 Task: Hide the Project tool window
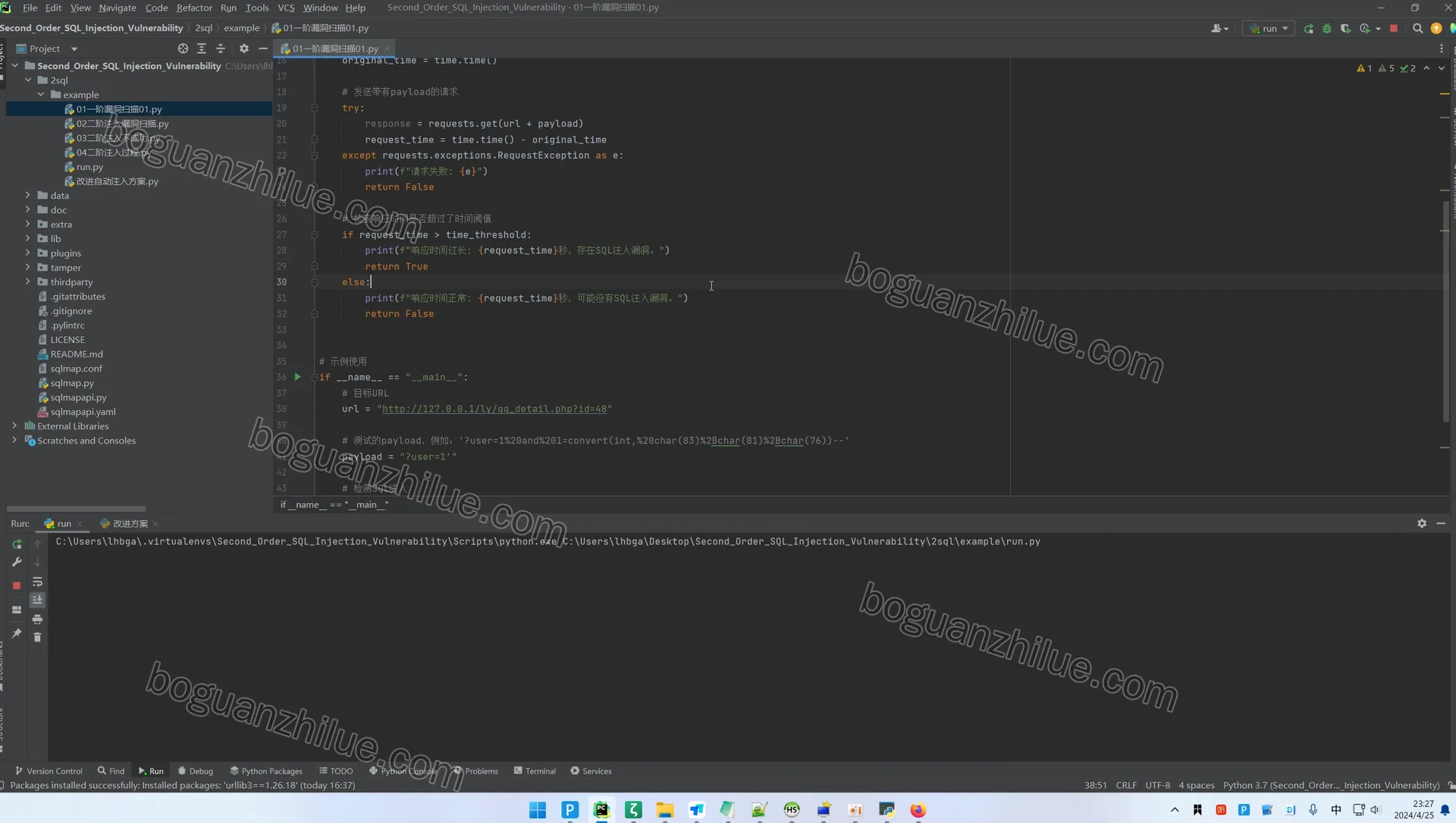point(263,49)
